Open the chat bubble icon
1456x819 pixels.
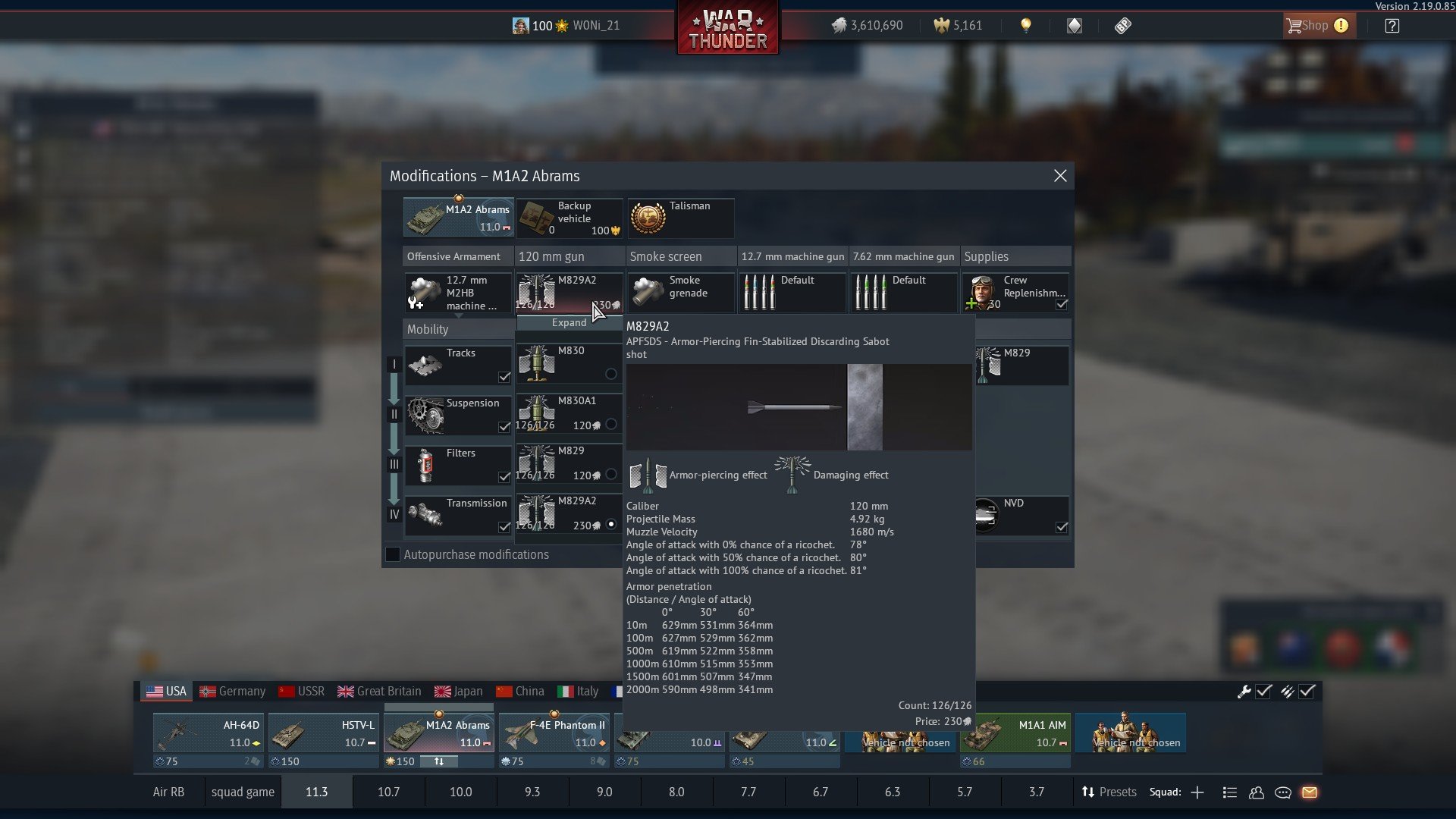click(x=1283, y=792)
